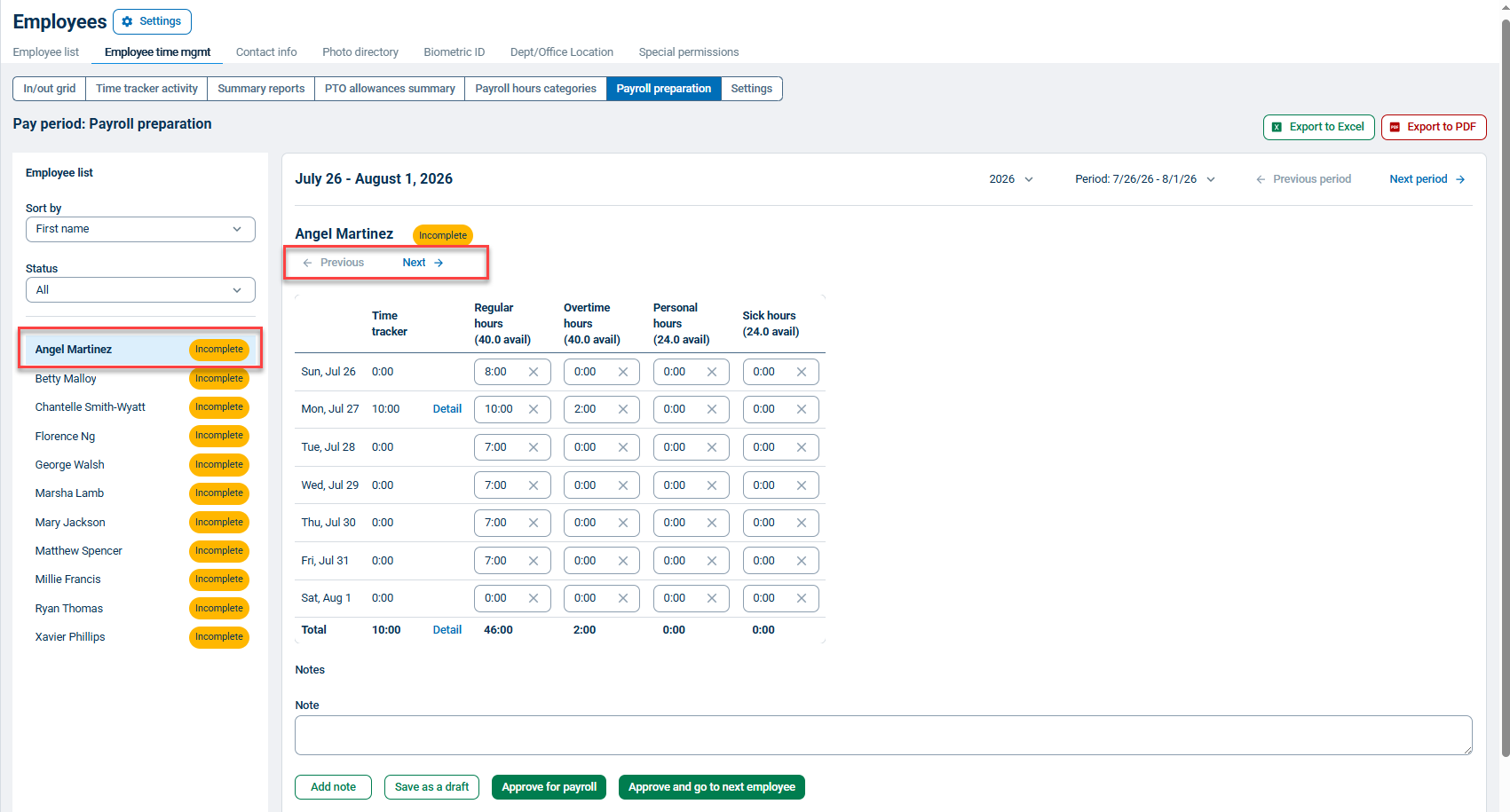Open the Status All dropdown
1510x812 pixels.
140,290
